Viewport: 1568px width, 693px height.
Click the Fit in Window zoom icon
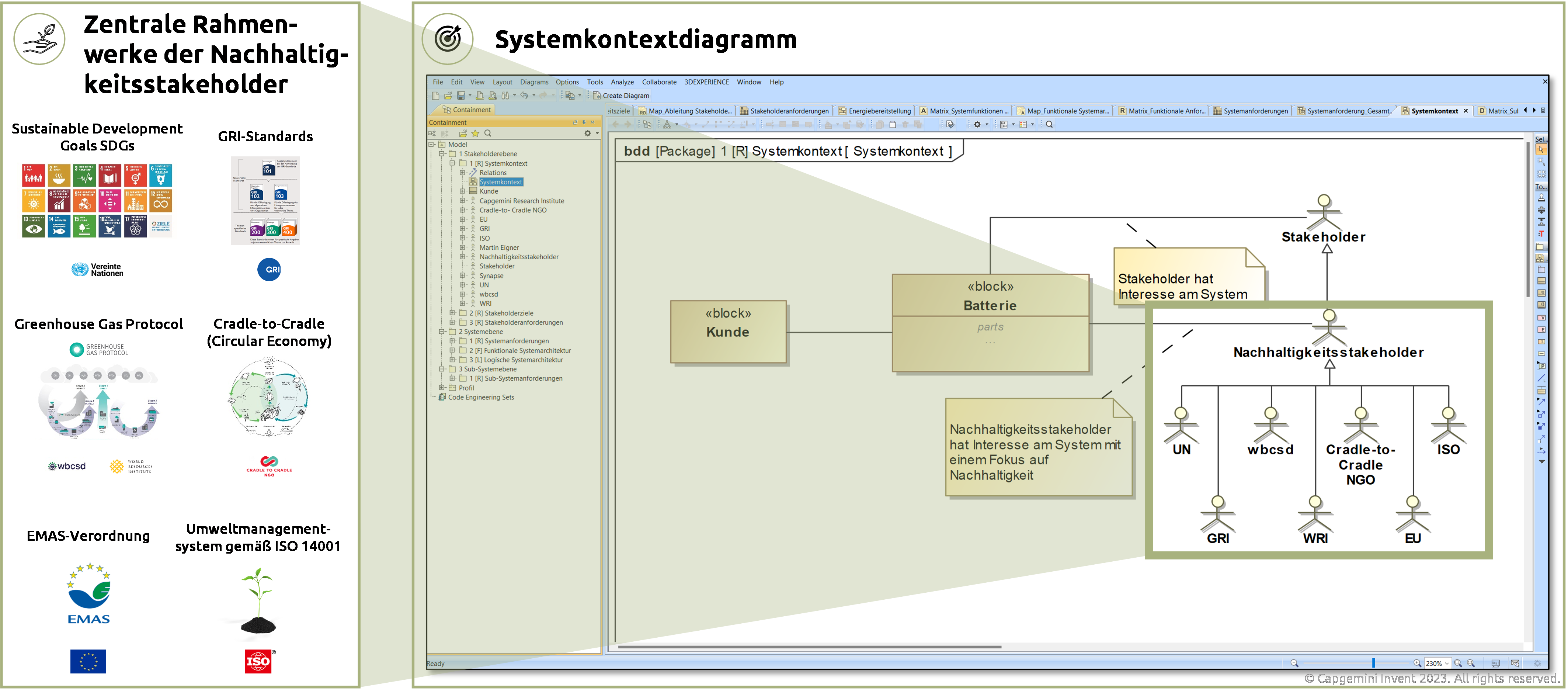[x=1459, y=663]
